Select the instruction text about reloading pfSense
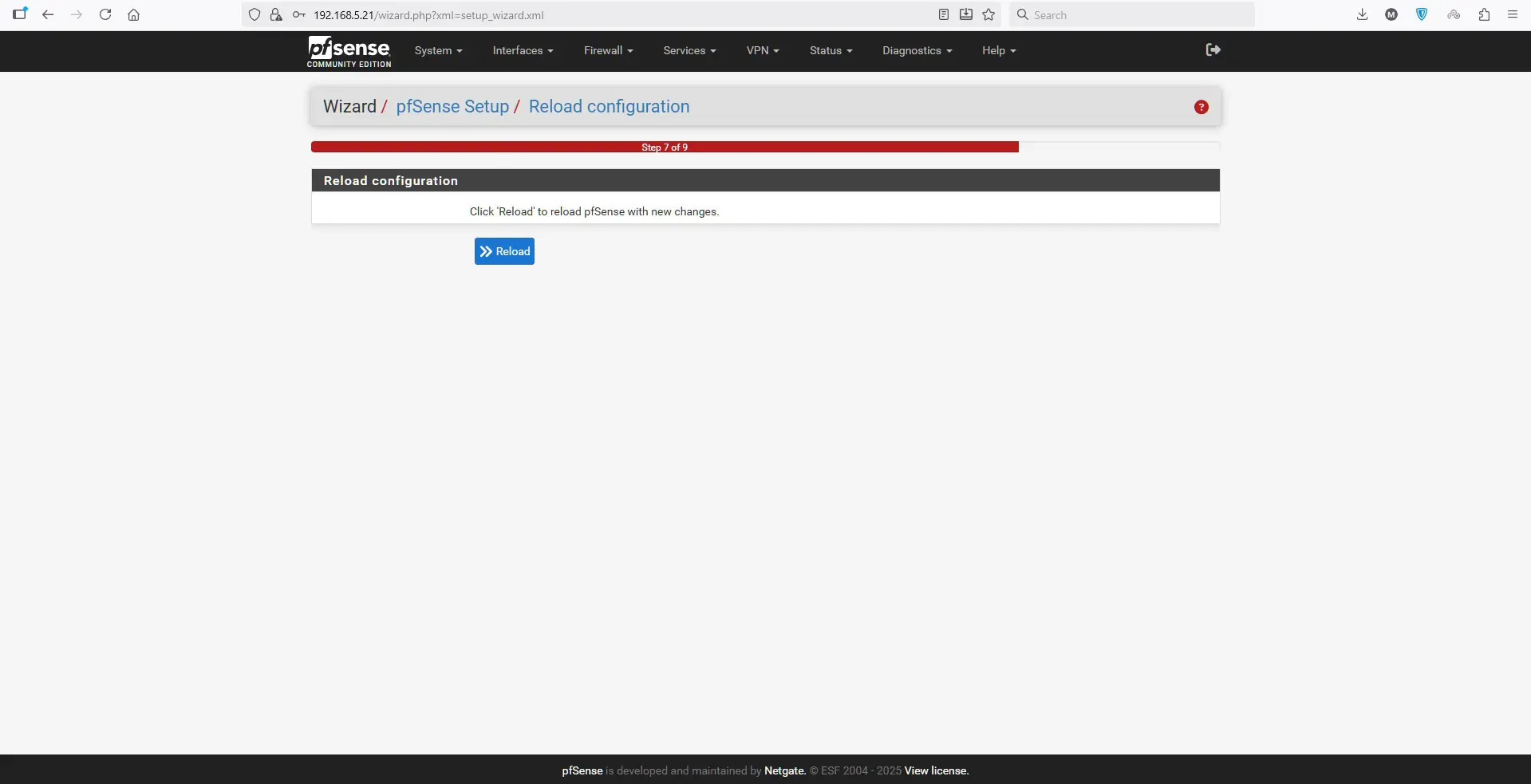Image resolution: width=1531 pixels, height=784 pixels. 594,211
